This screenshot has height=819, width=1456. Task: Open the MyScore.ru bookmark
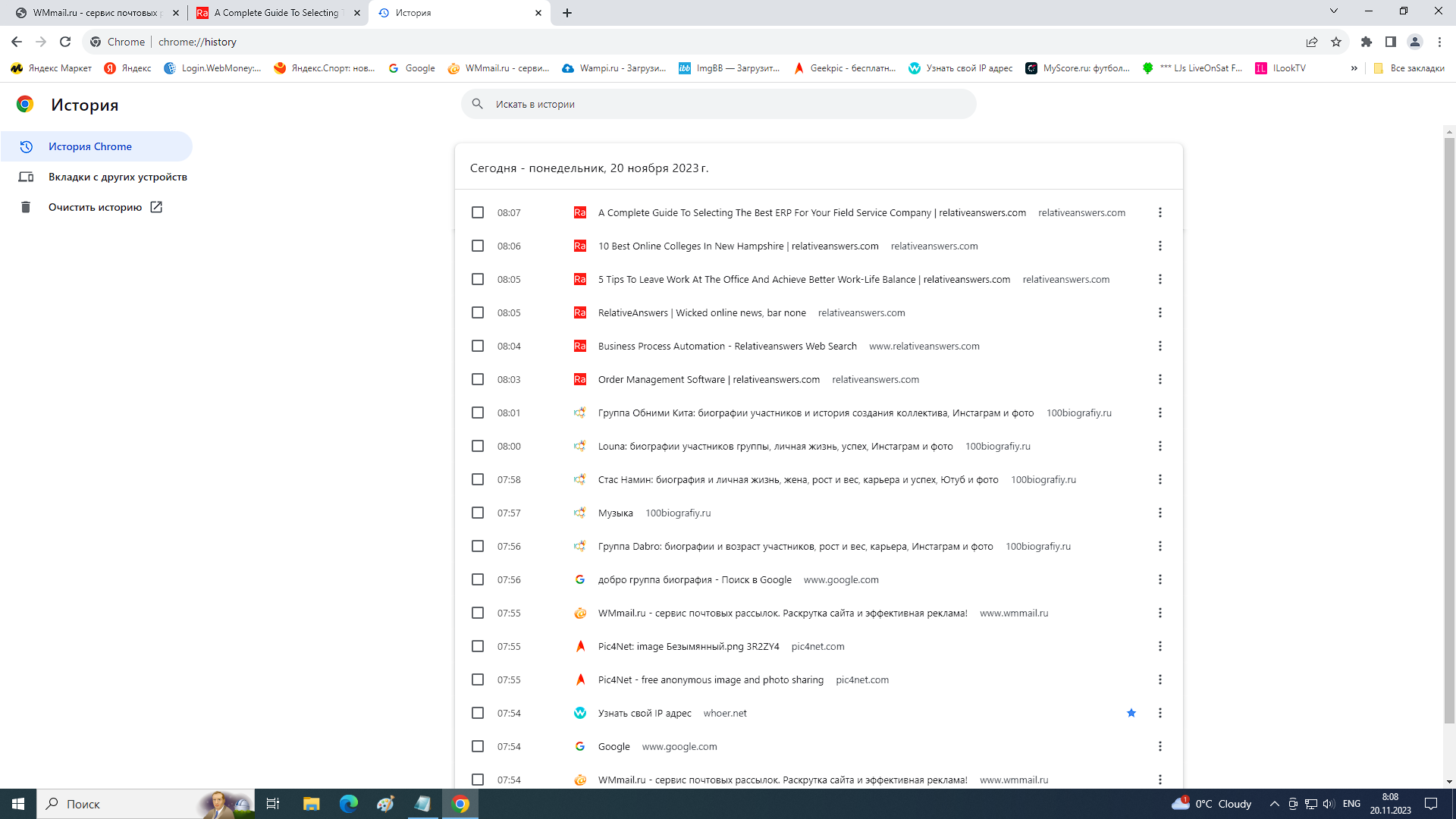1078,68
